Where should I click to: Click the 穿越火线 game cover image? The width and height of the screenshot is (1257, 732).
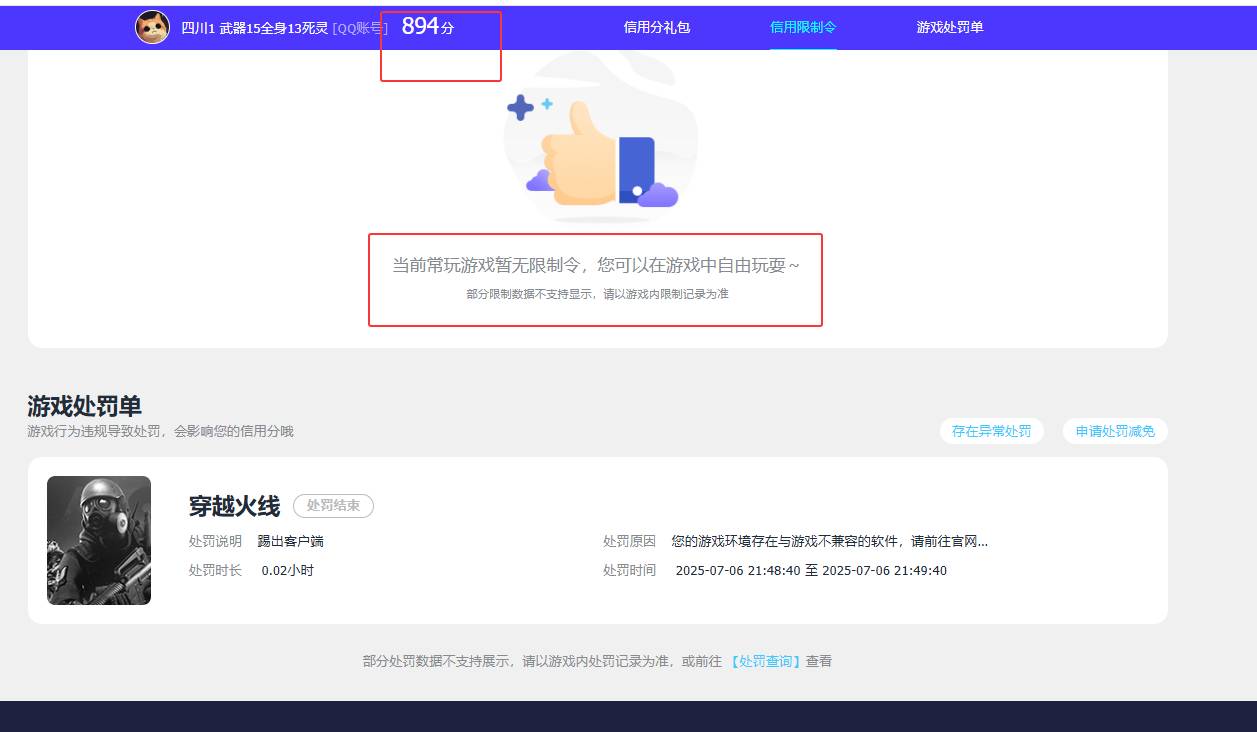point(98,540)
